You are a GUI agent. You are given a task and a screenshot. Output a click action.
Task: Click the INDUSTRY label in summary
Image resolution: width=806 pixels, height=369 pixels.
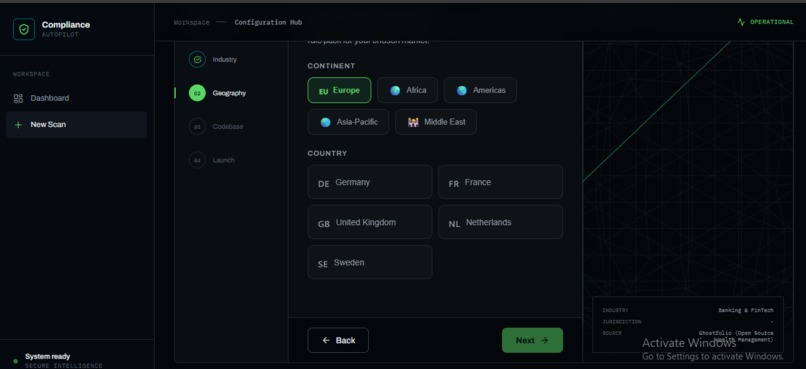coord(615,310)
